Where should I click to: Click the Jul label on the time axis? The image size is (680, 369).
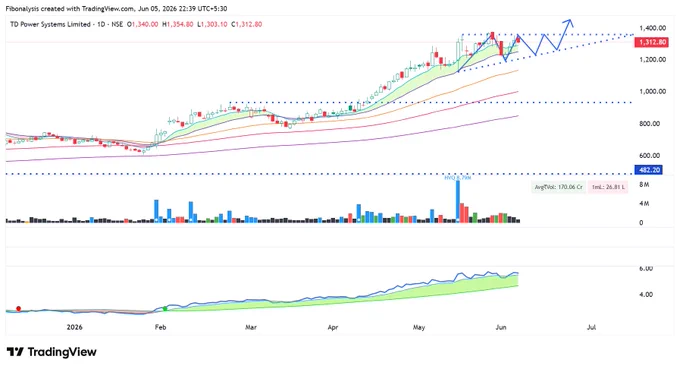592,327
